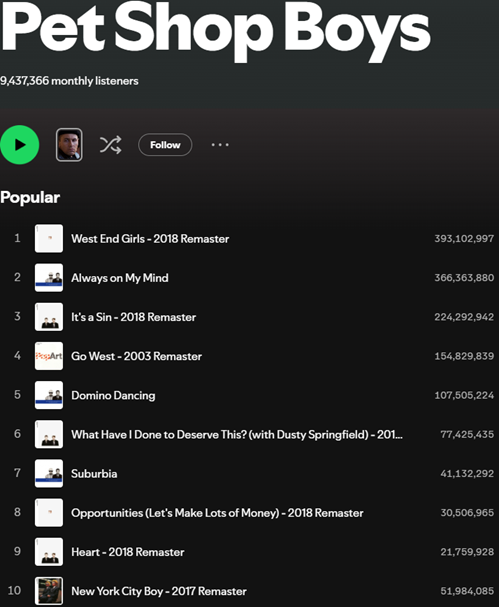The image size is (499, 607).
Task: Click track number 8 beside Opportunities
Action: click(x=17, y=512)
